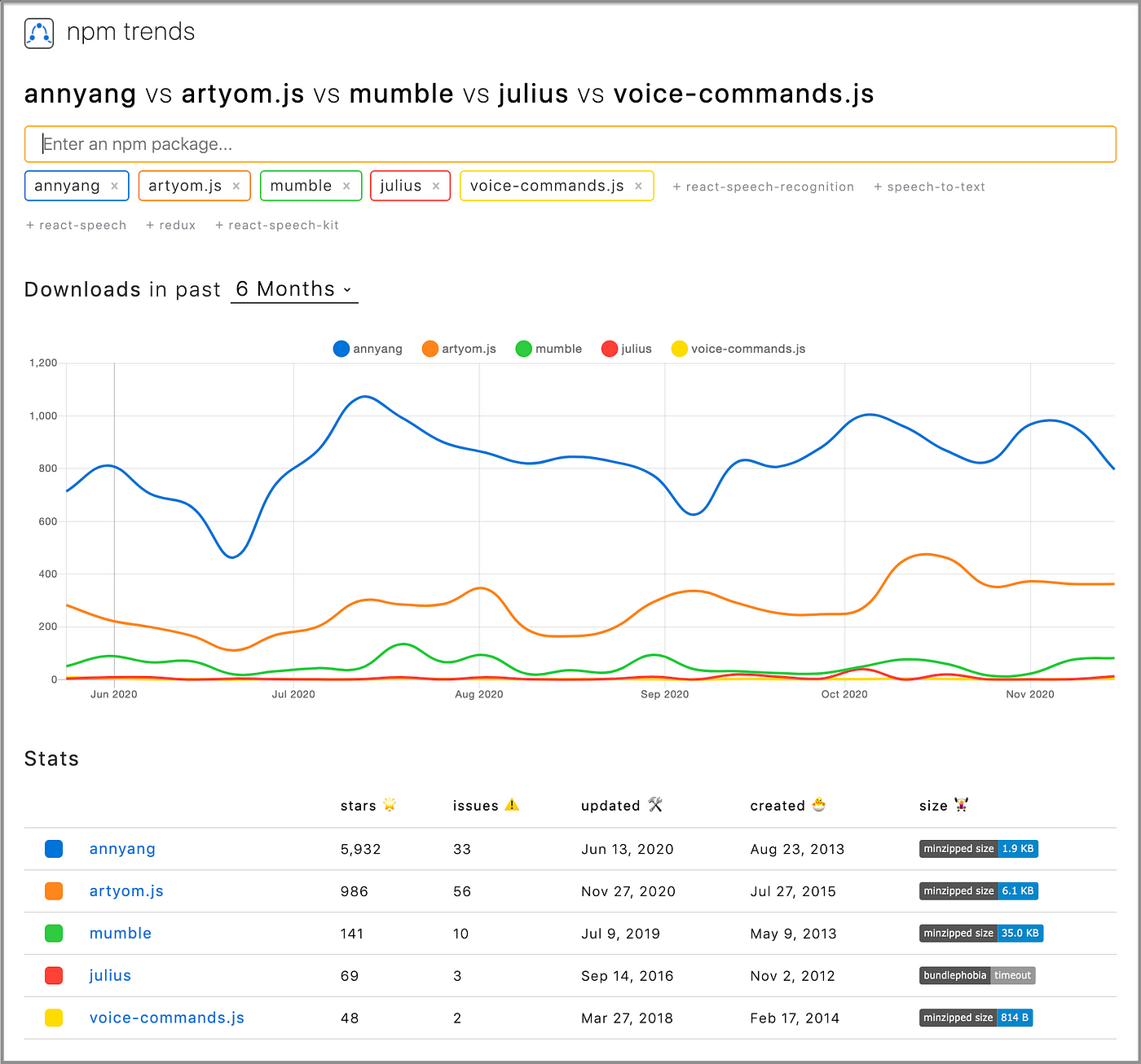Click orange swatch in artyom.js stats row

point(54,891)
